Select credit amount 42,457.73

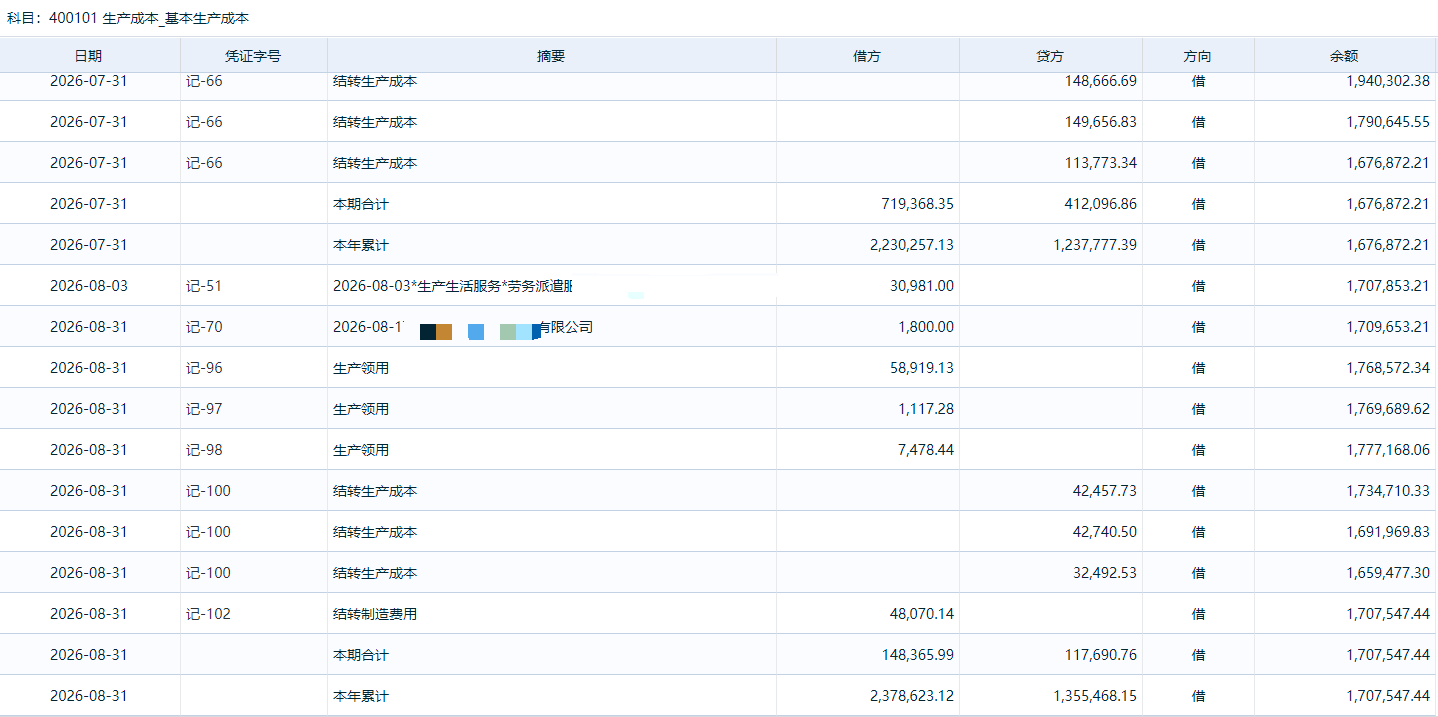click(x=1104, y=491)
